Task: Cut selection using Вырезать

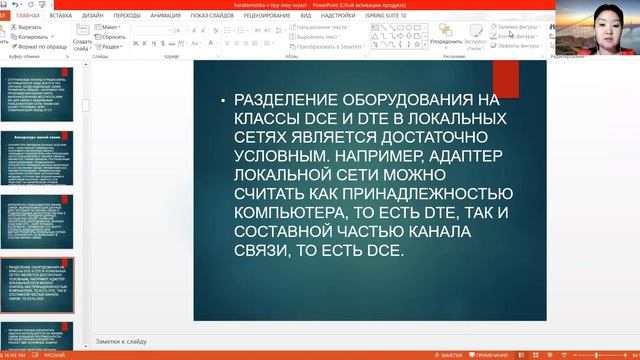Action: [x=27, y=27]
